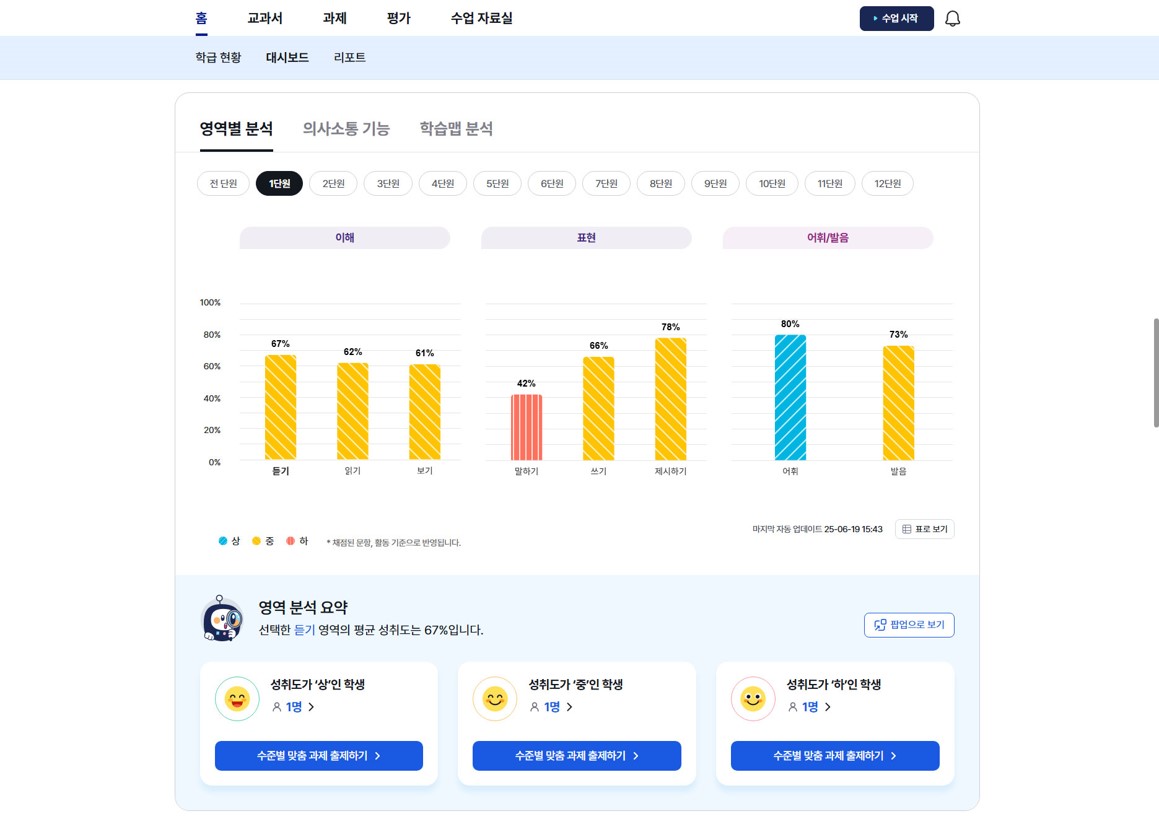Switch to table view with 표로 보기
The height and width of the screenshot is (824, 1159).
coord(924,529)
